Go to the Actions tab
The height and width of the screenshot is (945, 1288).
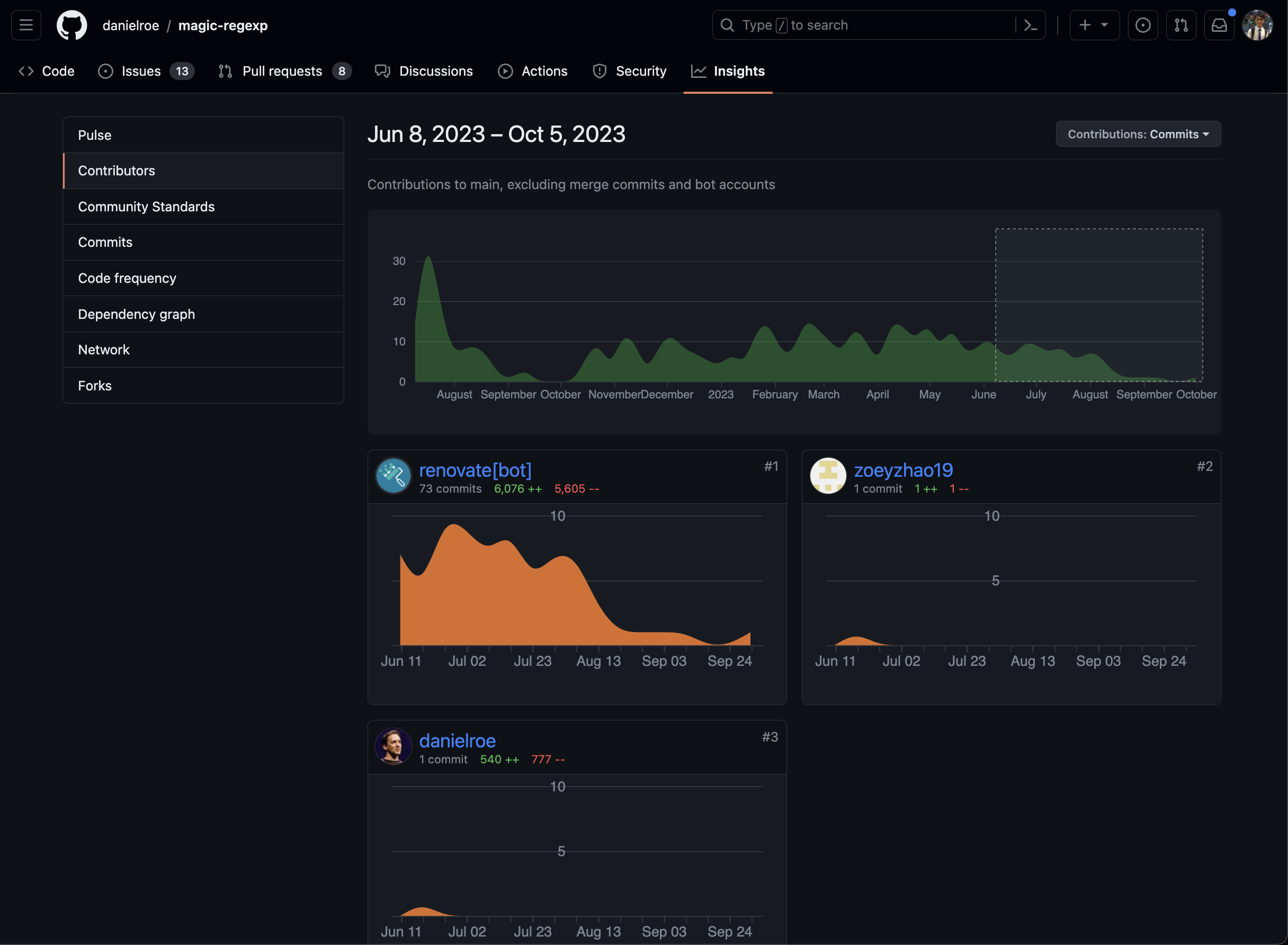pos(532,71)
